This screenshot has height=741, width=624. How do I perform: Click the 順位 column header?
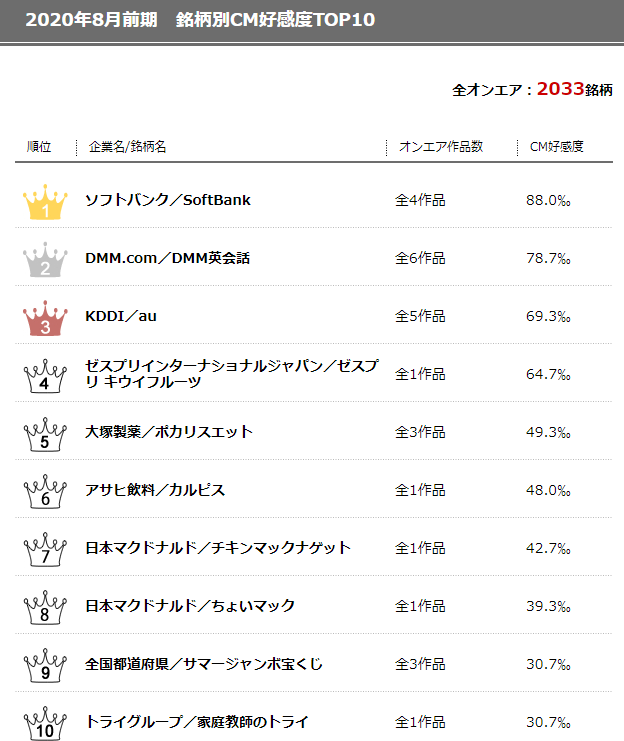click(x=39, y=147)
